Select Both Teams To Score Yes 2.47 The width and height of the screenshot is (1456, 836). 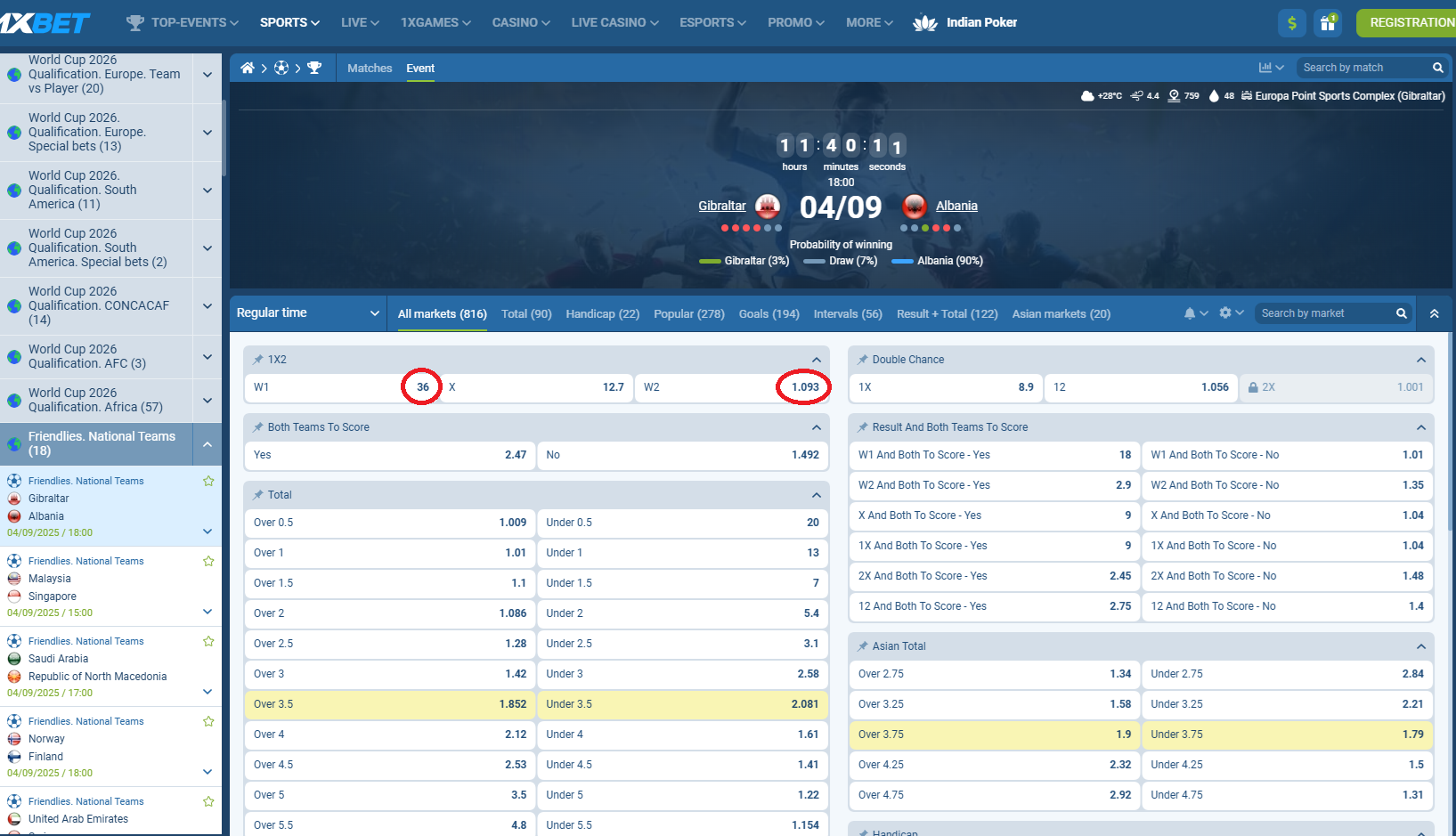[x=390, y=455]
